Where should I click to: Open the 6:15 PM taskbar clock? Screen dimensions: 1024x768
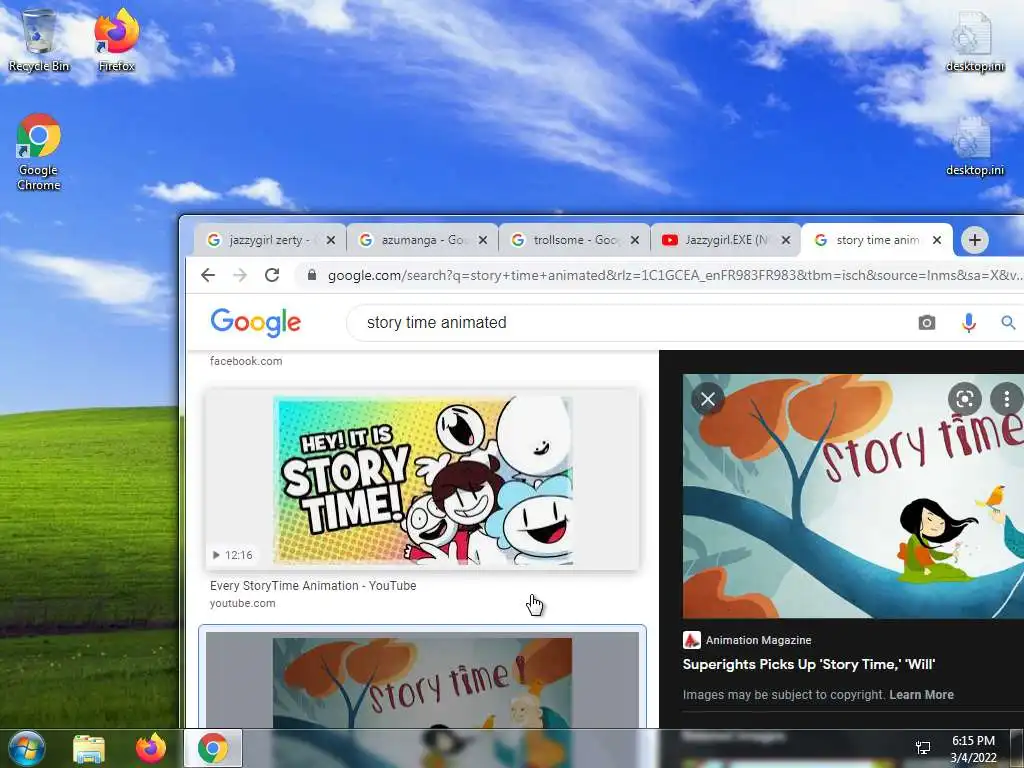(x=973, y=749)
